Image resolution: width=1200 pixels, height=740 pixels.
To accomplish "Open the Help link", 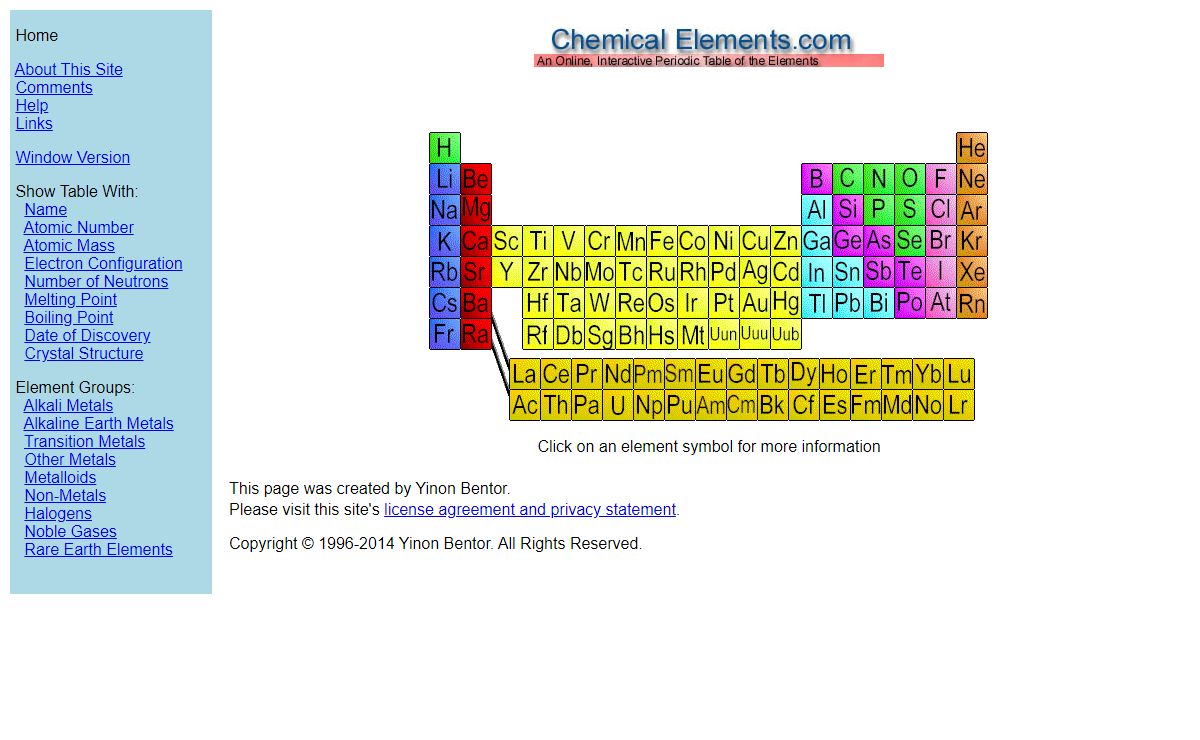I will pos(32,106).
